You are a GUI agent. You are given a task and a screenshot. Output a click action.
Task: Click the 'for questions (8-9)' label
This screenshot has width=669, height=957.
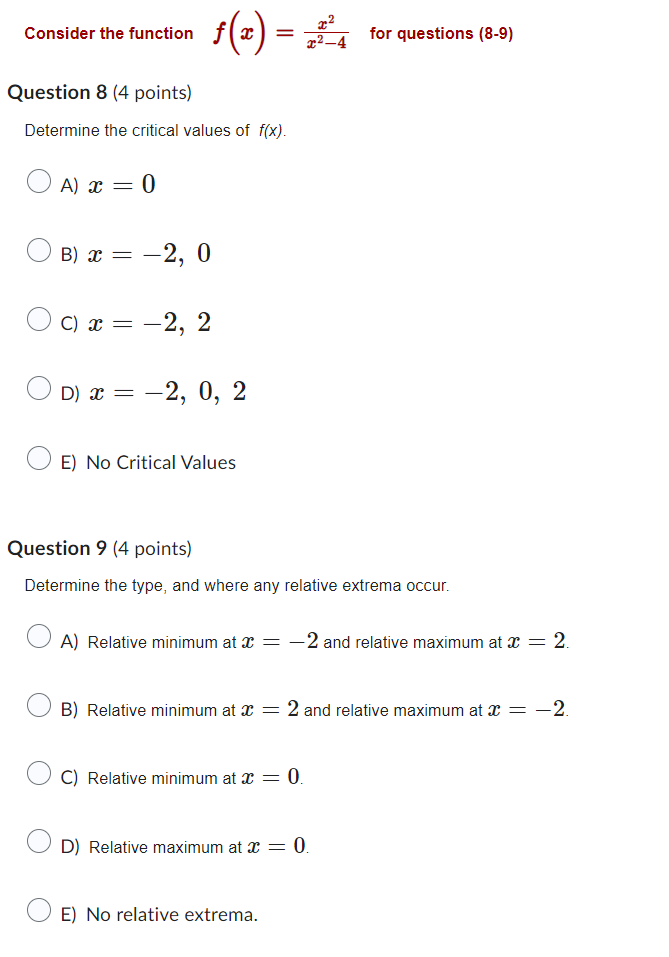tap(436, 33)
